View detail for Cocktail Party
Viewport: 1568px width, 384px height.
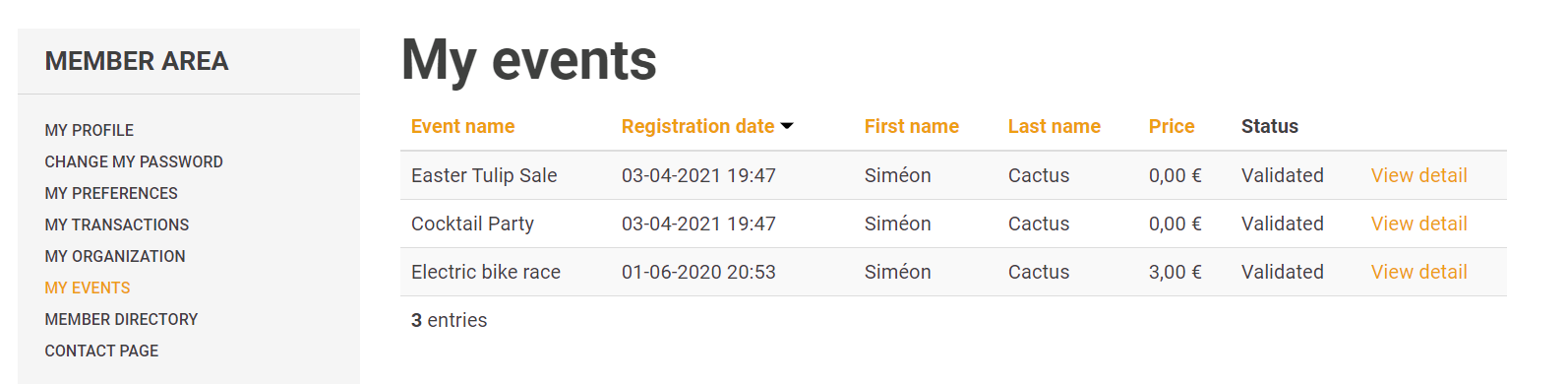coord(1418,224)
